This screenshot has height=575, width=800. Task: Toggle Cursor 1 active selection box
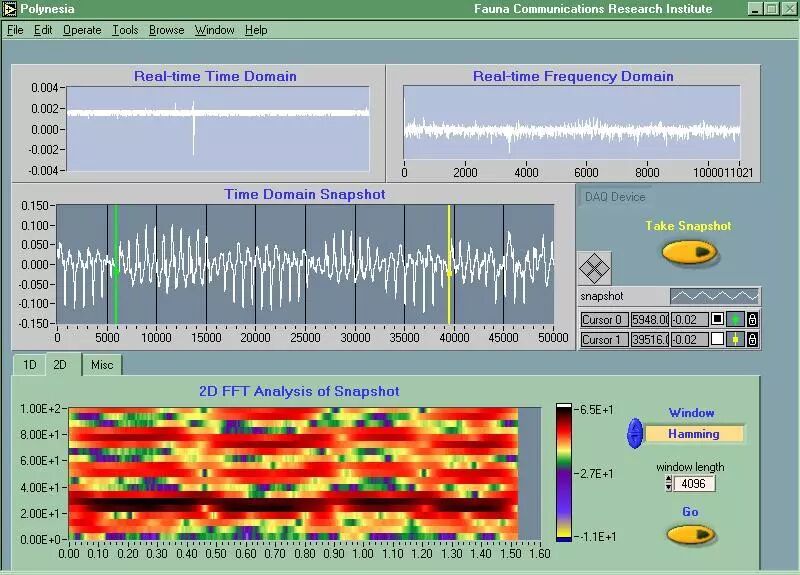pos(717,339)
